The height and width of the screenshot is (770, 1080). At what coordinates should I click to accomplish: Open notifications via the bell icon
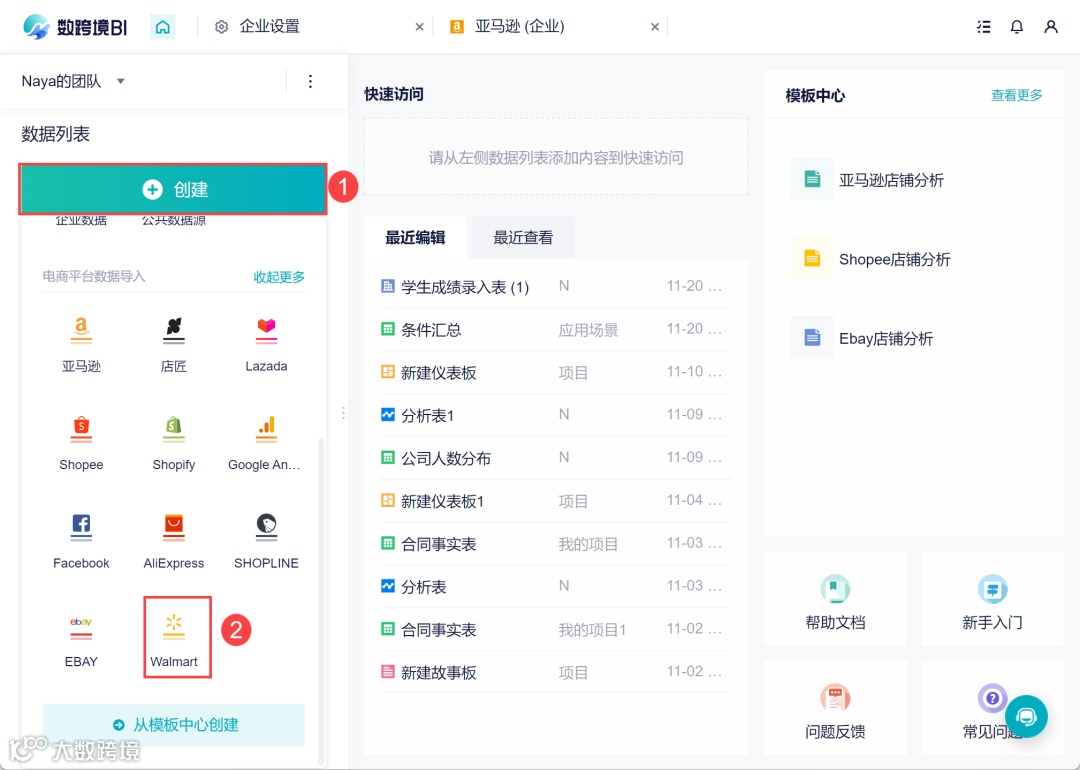click(1017, 26)
